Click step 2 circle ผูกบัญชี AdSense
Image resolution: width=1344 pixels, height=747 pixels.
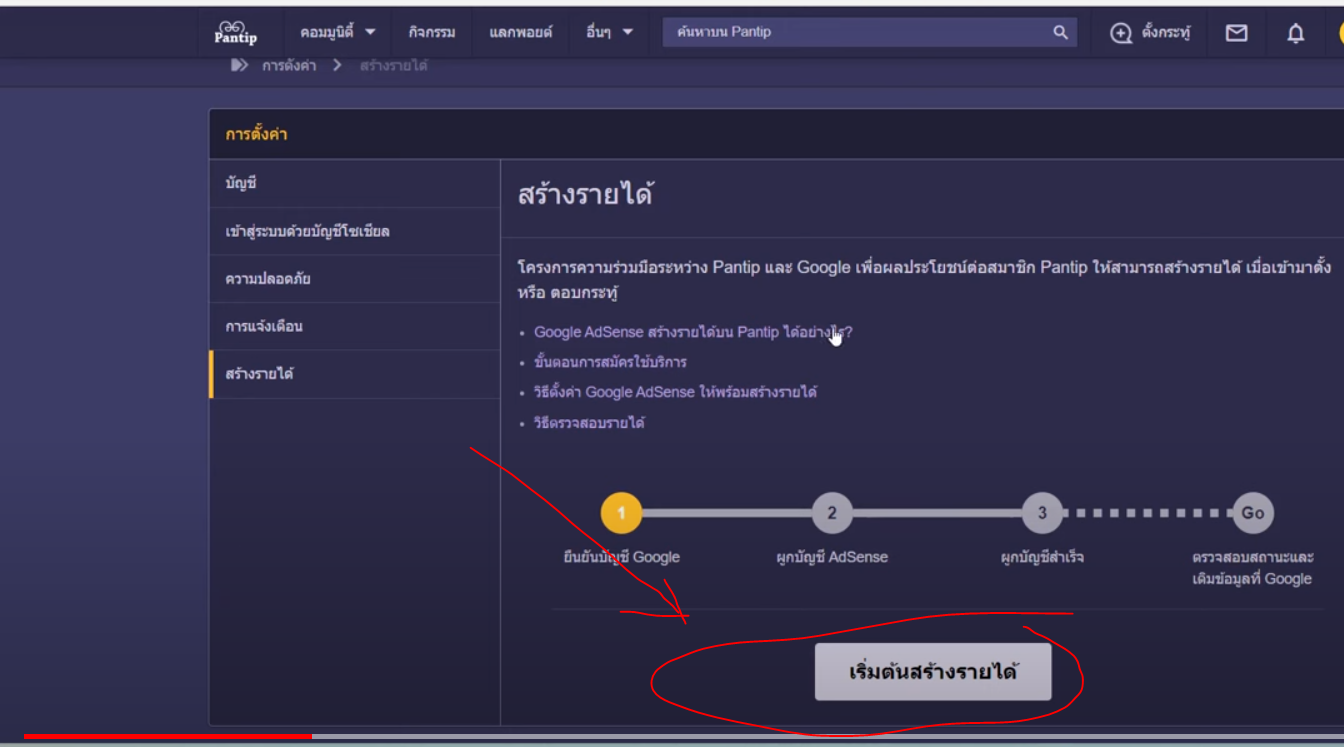[832, 513]
